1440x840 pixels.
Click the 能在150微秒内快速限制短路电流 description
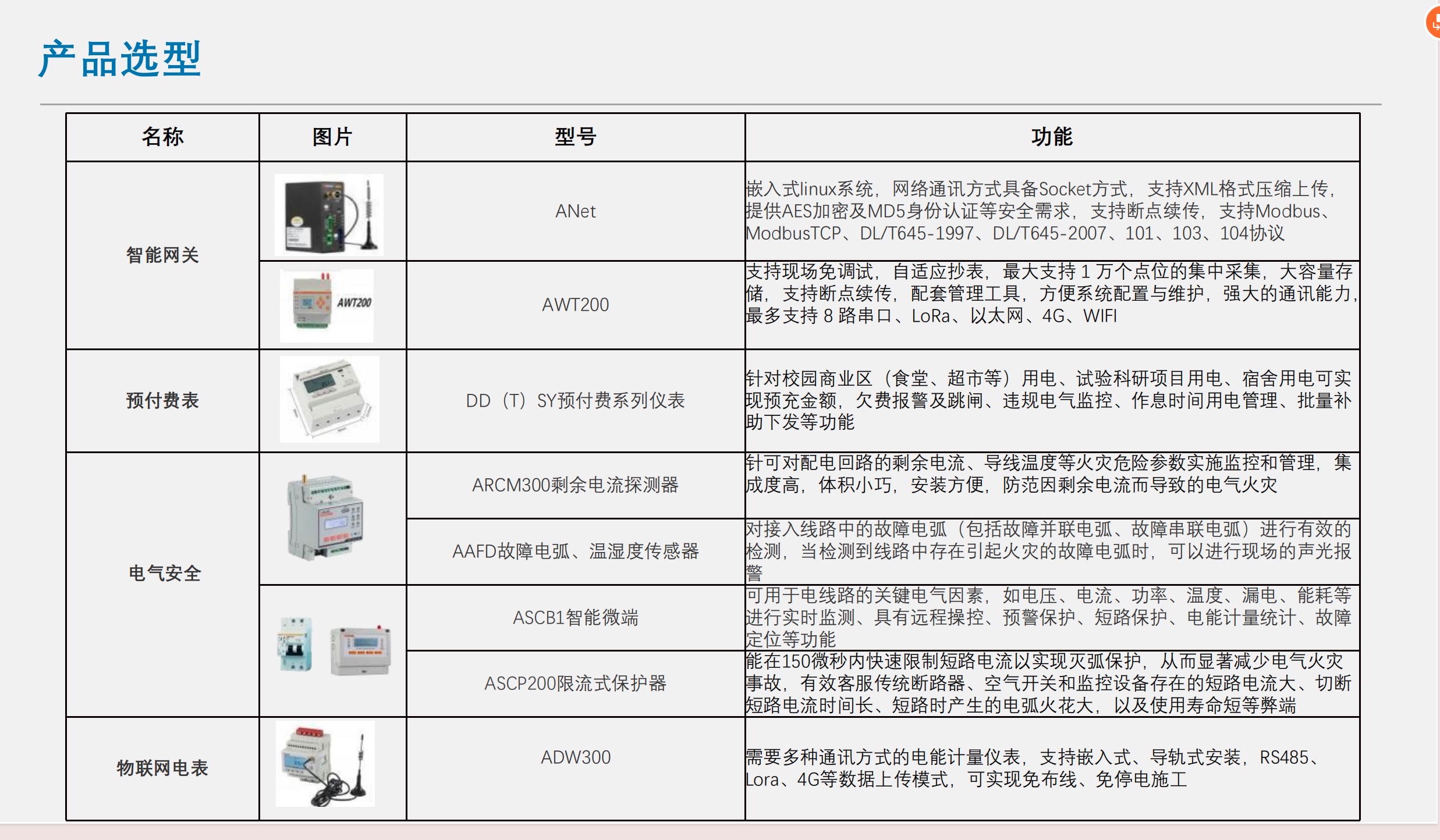tap(1048, 684)
